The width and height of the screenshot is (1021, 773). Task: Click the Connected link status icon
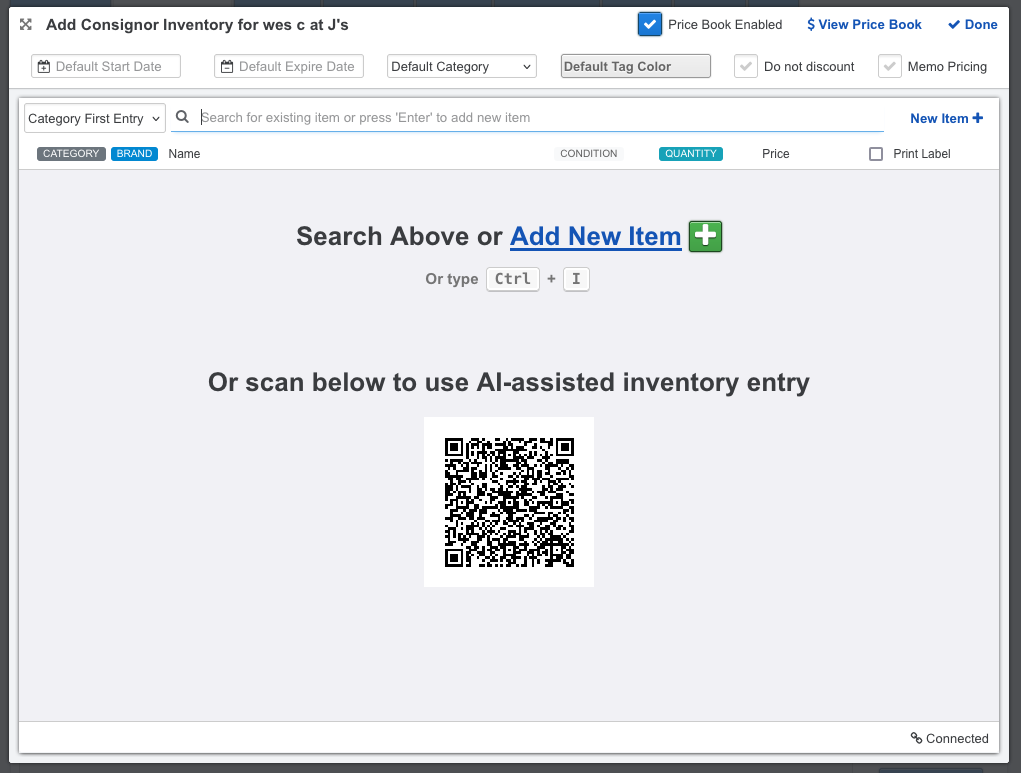click(x=916, y=738)
